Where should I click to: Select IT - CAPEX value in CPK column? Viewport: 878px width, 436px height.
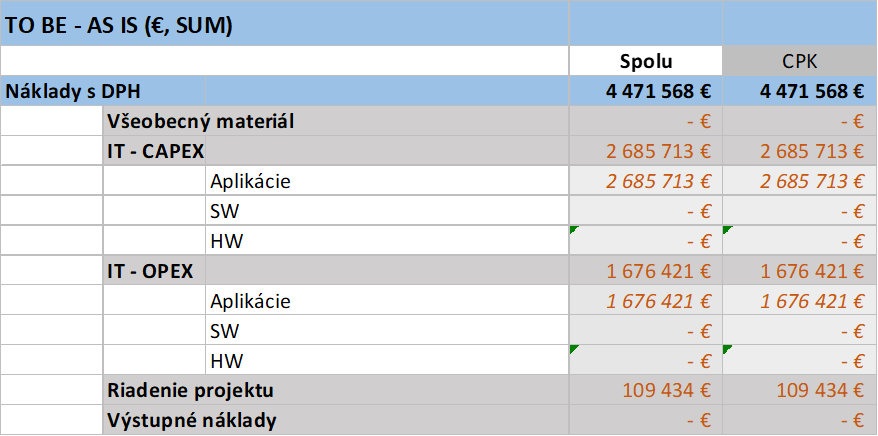(x=812, y=152)
